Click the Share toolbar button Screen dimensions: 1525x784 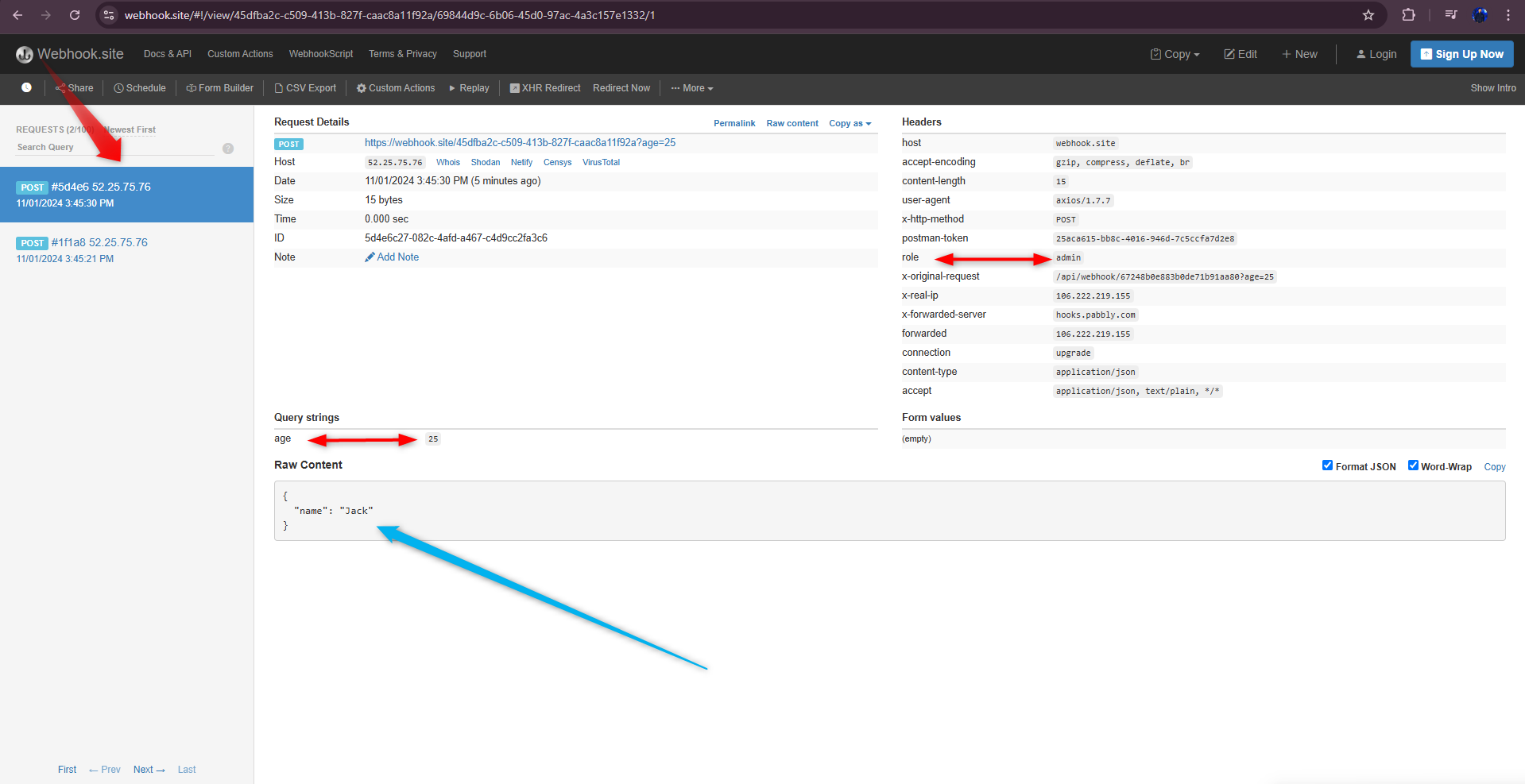point(74,88)
